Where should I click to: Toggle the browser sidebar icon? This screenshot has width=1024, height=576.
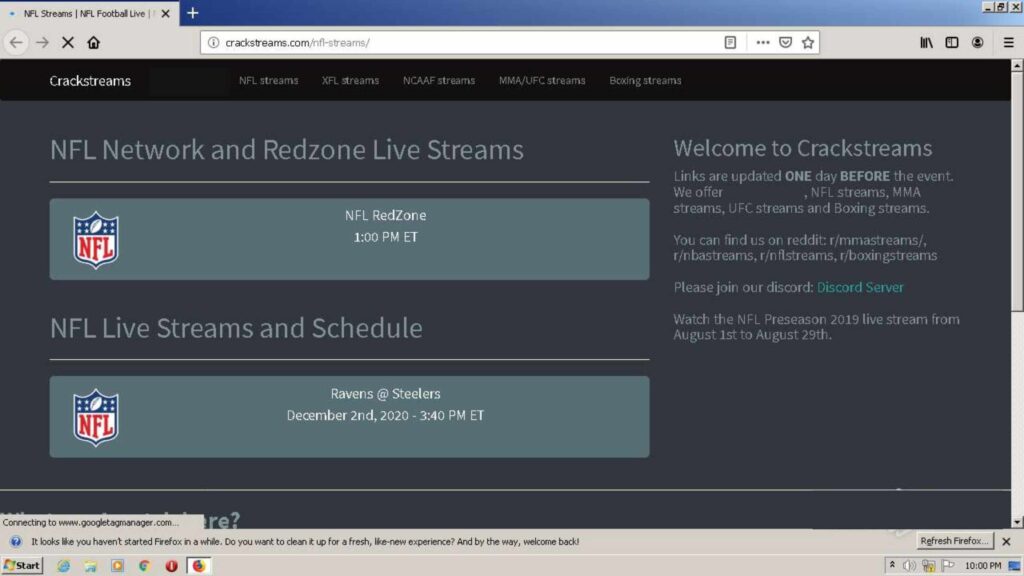952,42
